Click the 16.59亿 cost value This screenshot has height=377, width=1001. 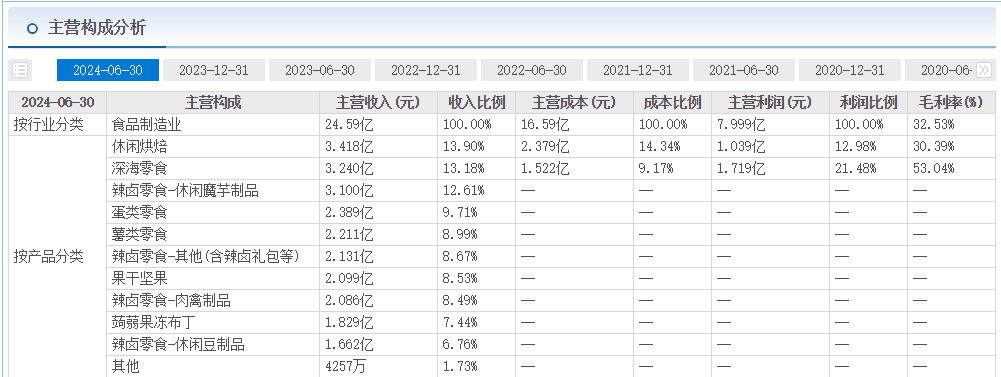pyautogui.click(x=545, y=124)
